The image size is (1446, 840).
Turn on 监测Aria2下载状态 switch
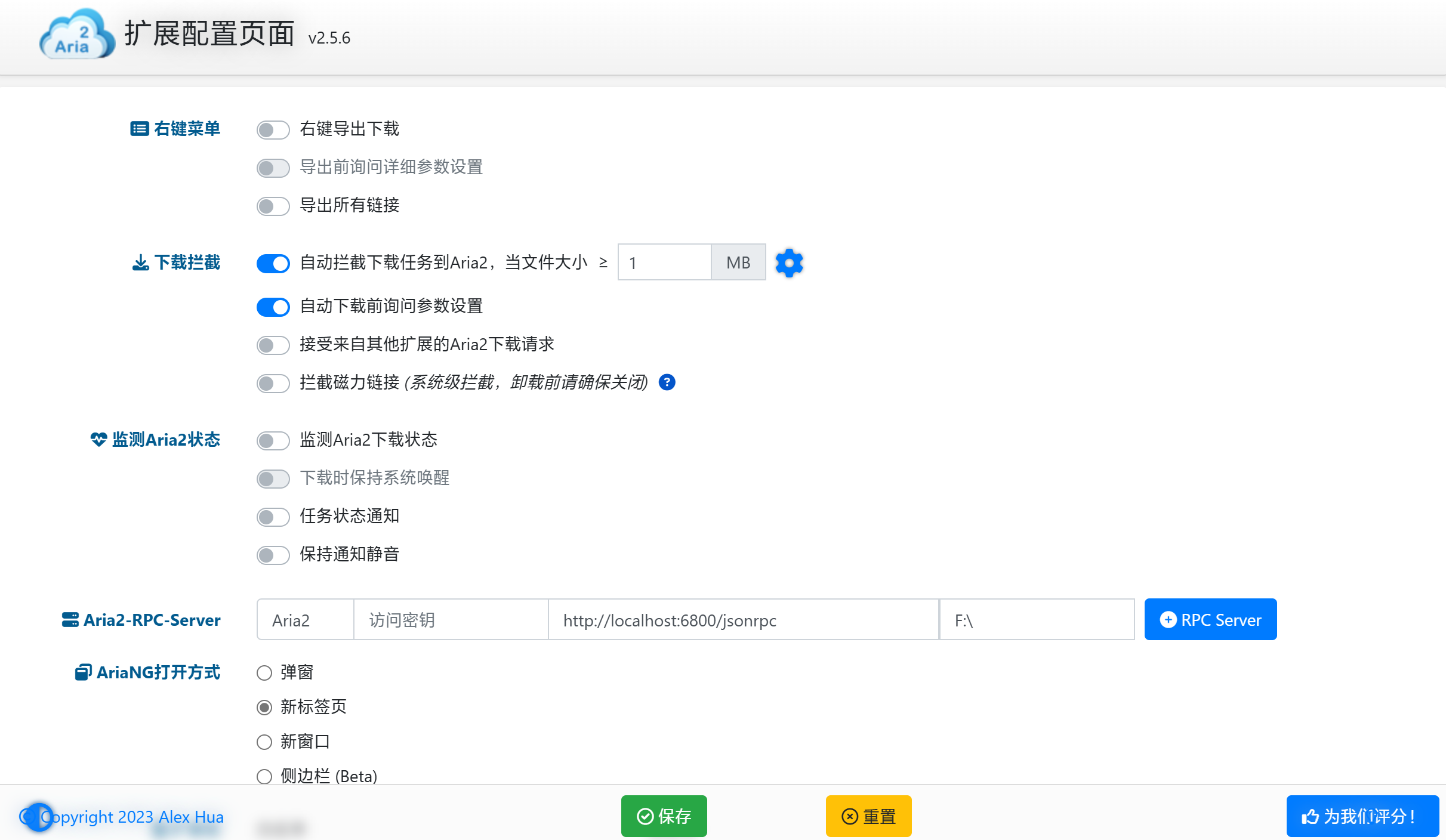[x=273, y=441]
